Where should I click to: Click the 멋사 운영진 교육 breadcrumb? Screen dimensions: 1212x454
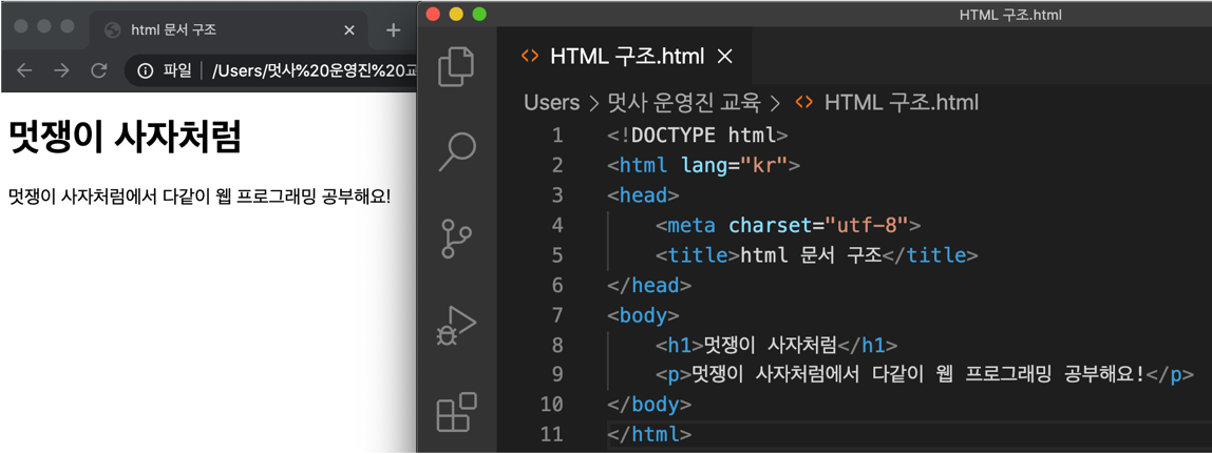684,102
